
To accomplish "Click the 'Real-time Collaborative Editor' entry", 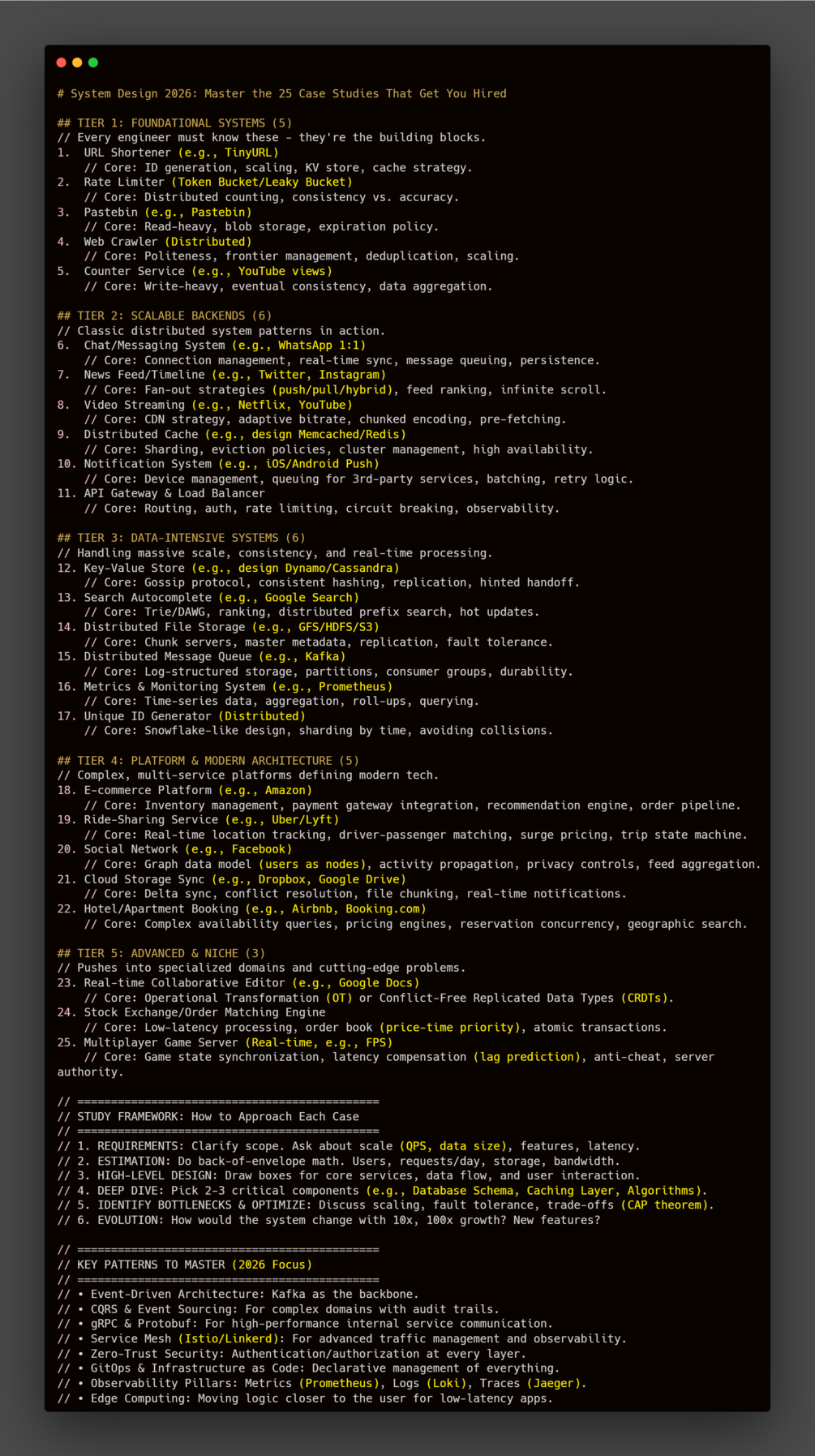I will [x=238, y=983].
